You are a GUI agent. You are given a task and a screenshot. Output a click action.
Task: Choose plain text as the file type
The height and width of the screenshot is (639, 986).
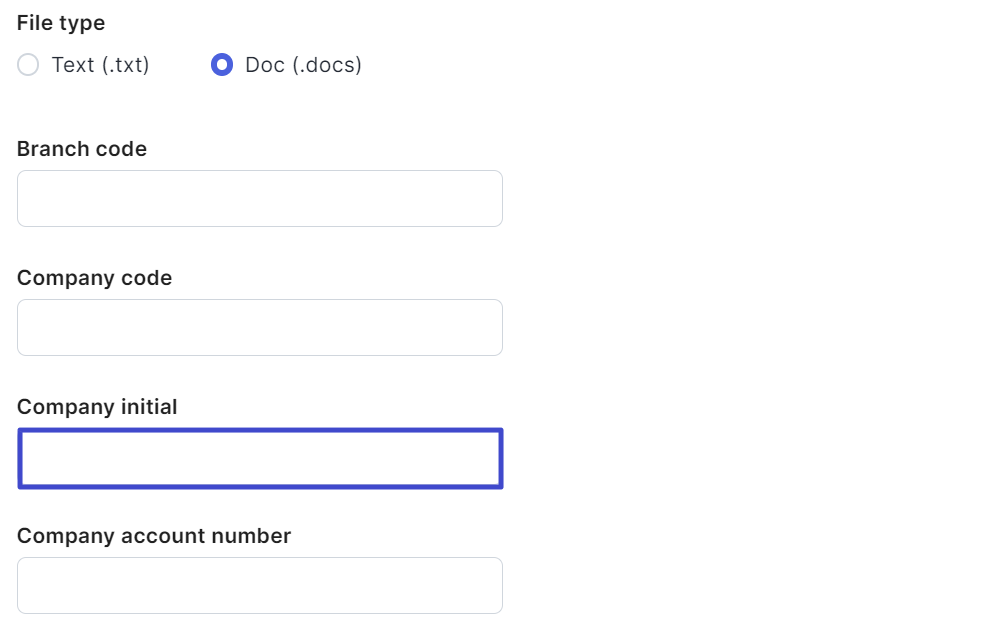coord(28,65)
